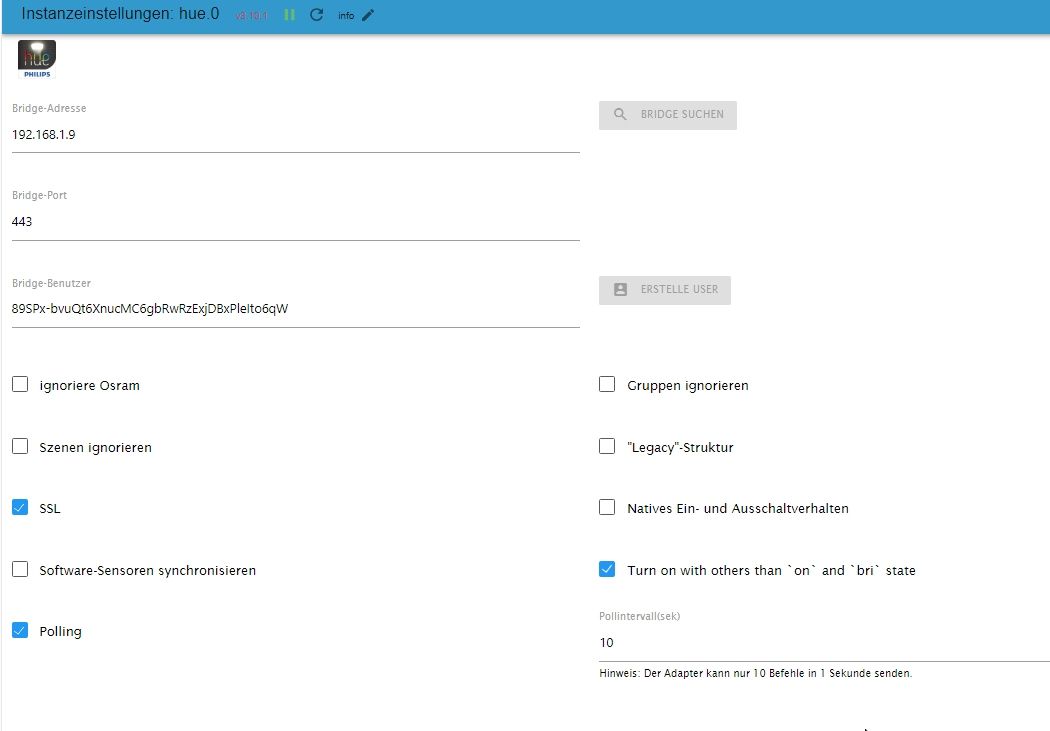Enable Natives Ein- und Ausschaltverhalten checkbox
Image resolution: width=1050 pixels, height=731 pixels.
pos(607,507)
